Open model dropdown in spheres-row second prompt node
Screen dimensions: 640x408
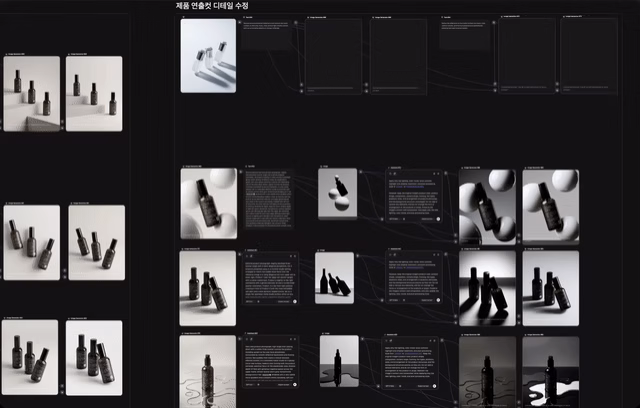394,219
